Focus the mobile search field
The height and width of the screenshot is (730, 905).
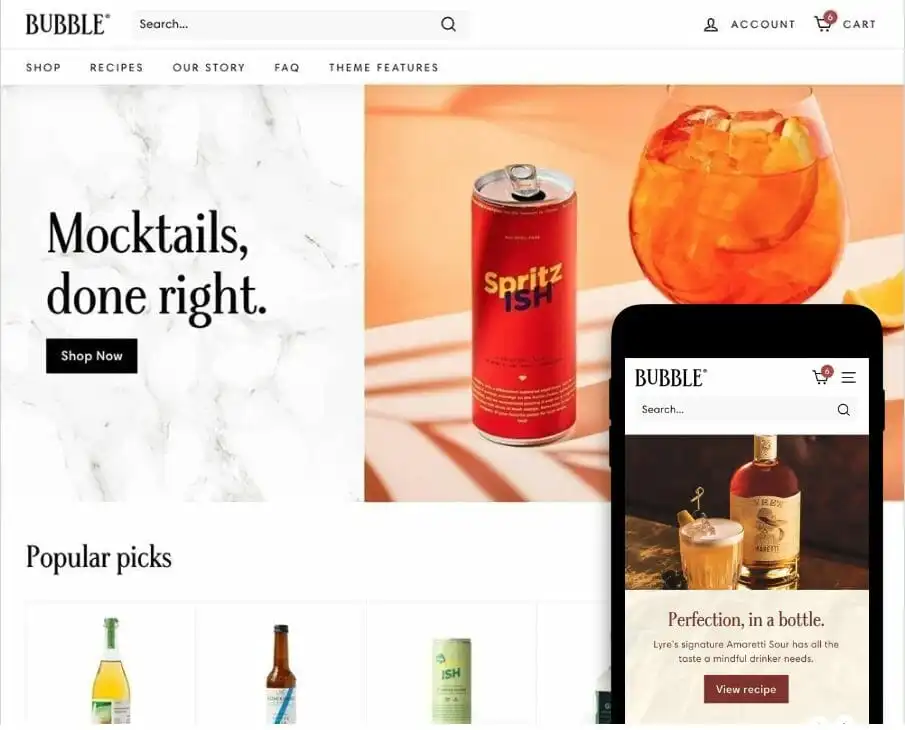click(x=746, y=410)
